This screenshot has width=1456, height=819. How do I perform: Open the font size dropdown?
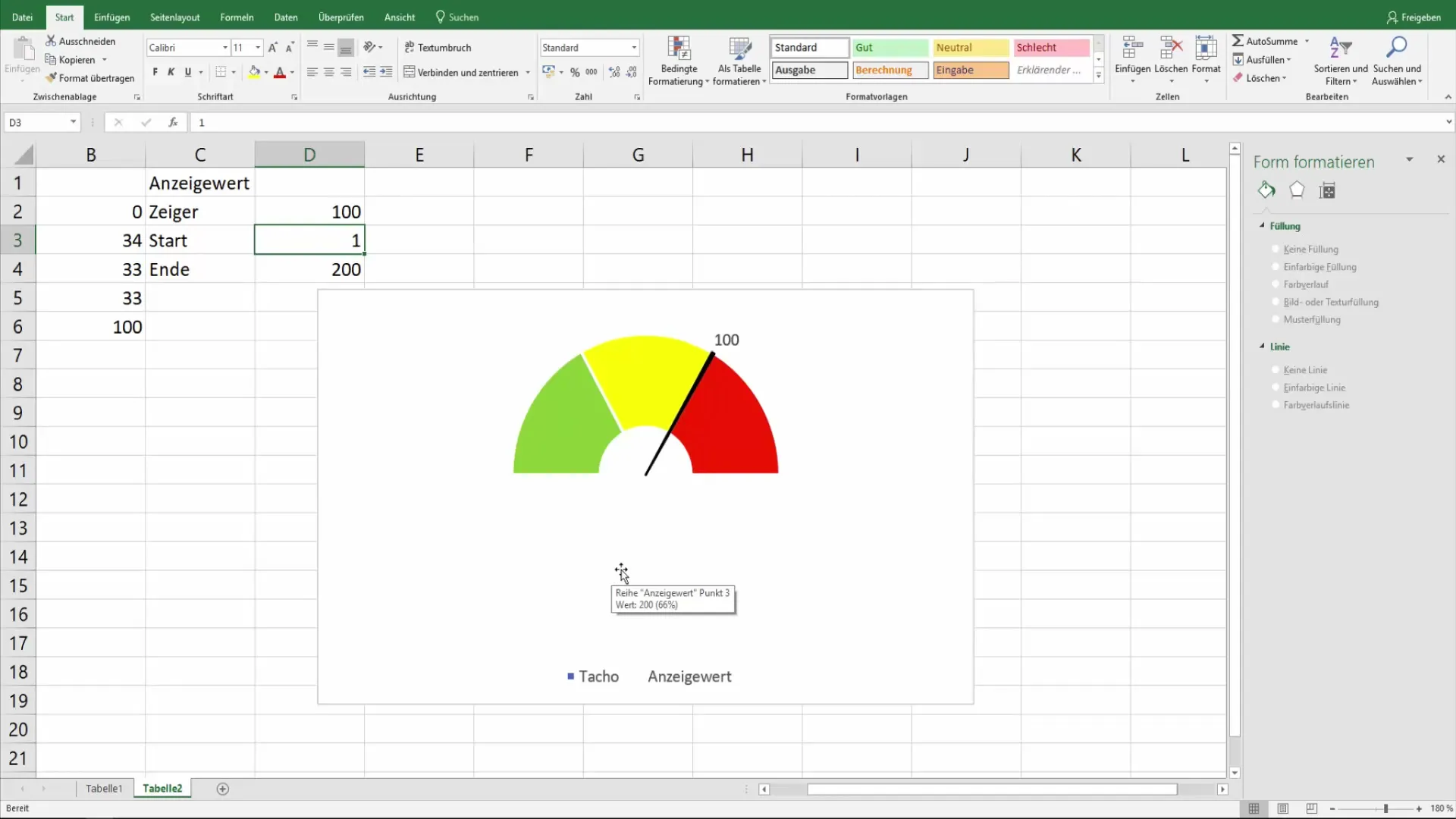pos(259,47)
